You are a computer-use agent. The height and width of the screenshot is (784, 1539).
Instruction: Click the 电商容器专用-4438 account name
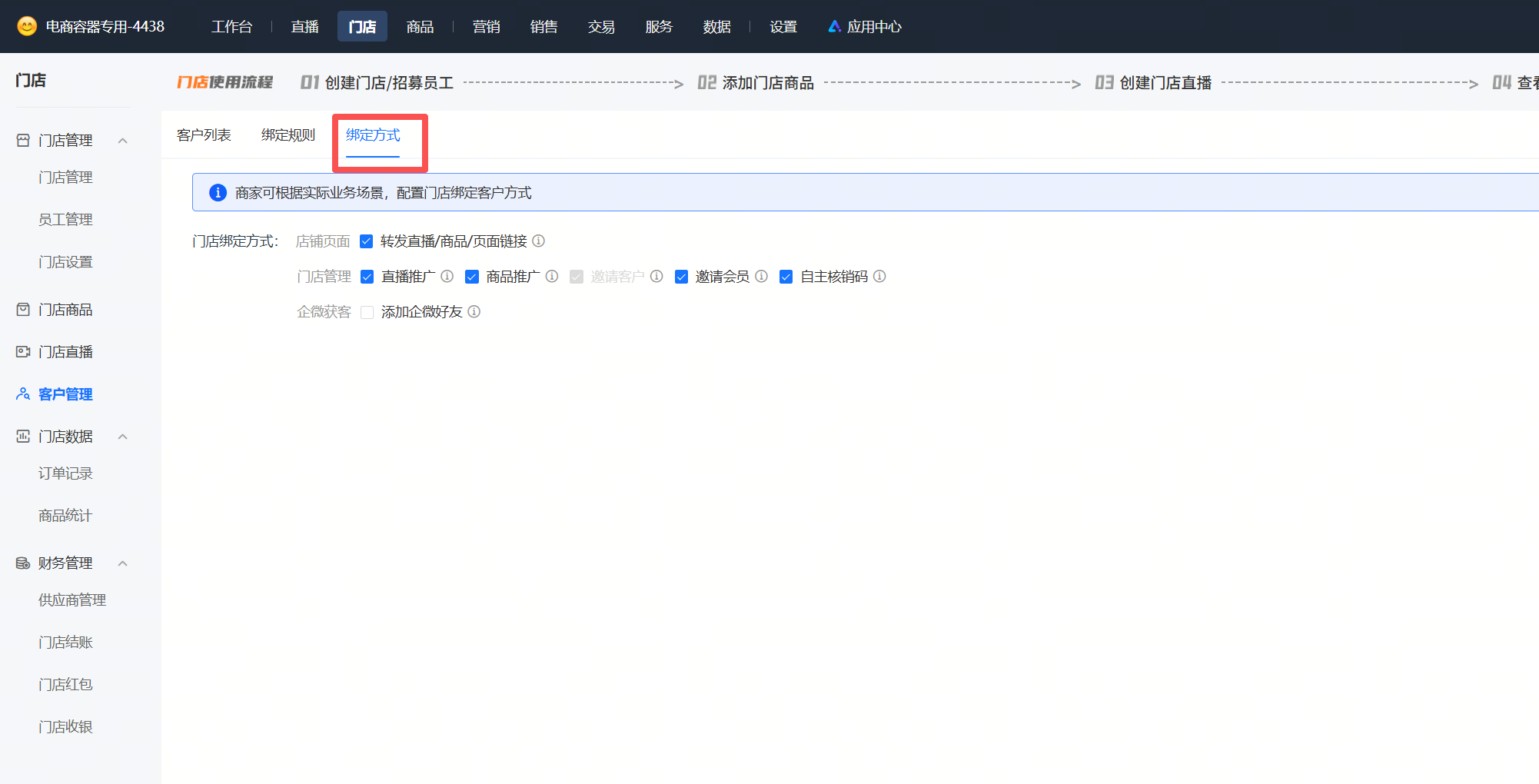[105, 27]
